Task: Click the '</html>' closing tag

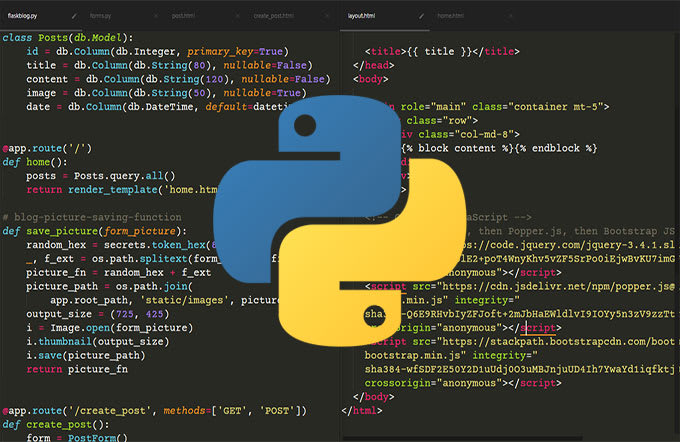Action: tap(362, 411)
